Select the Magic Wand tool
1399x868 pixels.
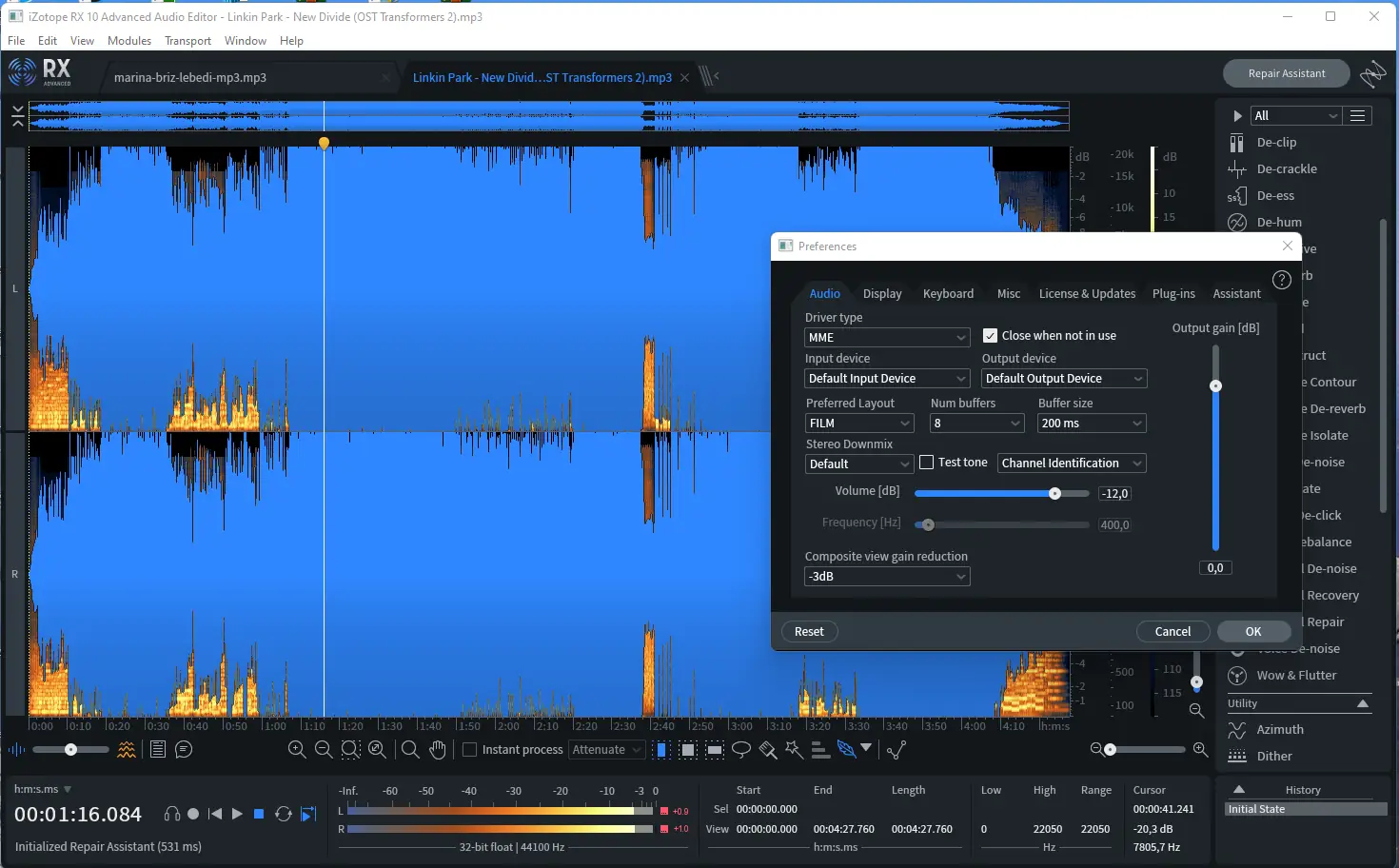(x=794, y=750)
